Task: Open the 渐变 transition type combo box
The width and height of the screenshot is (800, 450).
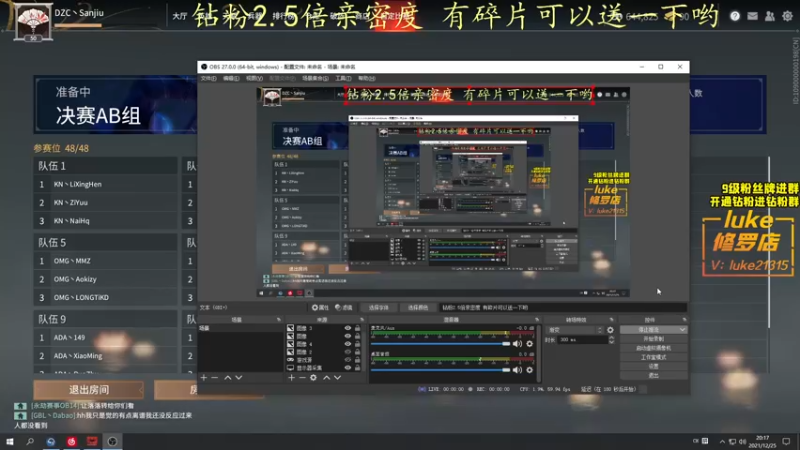Action: (575, 330)
